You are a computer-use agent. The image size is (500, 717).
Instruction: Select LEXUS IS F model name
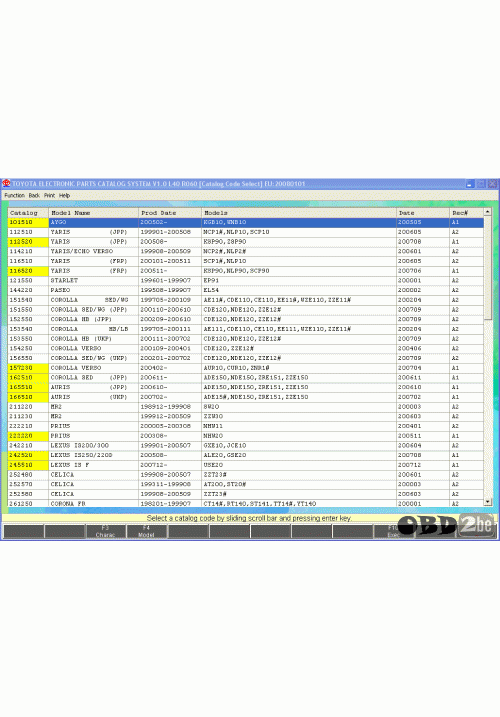pyautogui.click(x=93, y=465)
